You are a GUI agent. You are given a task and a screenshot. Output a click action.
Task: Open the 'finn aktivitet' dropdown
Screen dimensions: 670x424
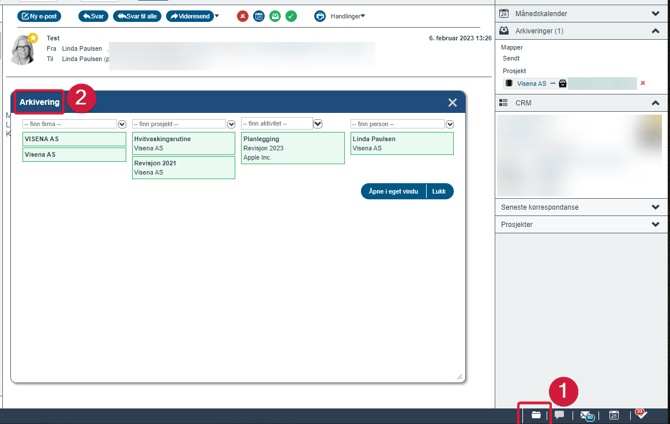coord(317,124)
